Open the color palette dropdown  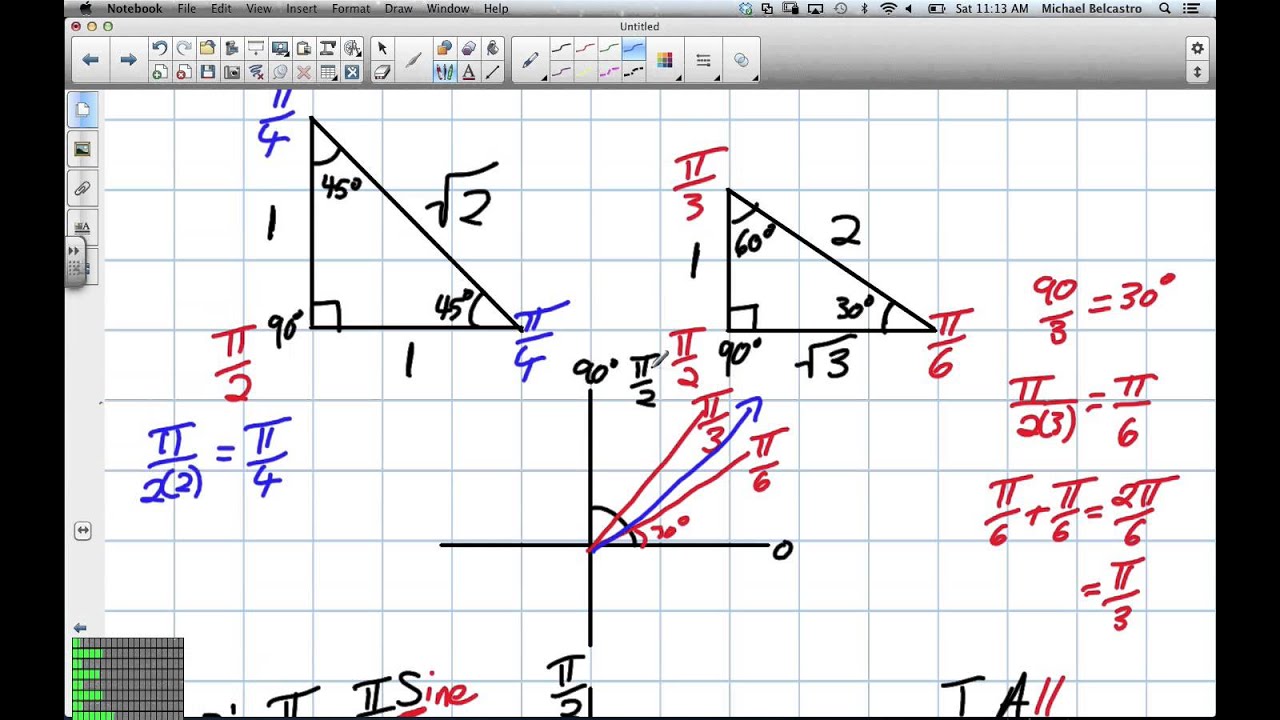(x=664, y=60)
